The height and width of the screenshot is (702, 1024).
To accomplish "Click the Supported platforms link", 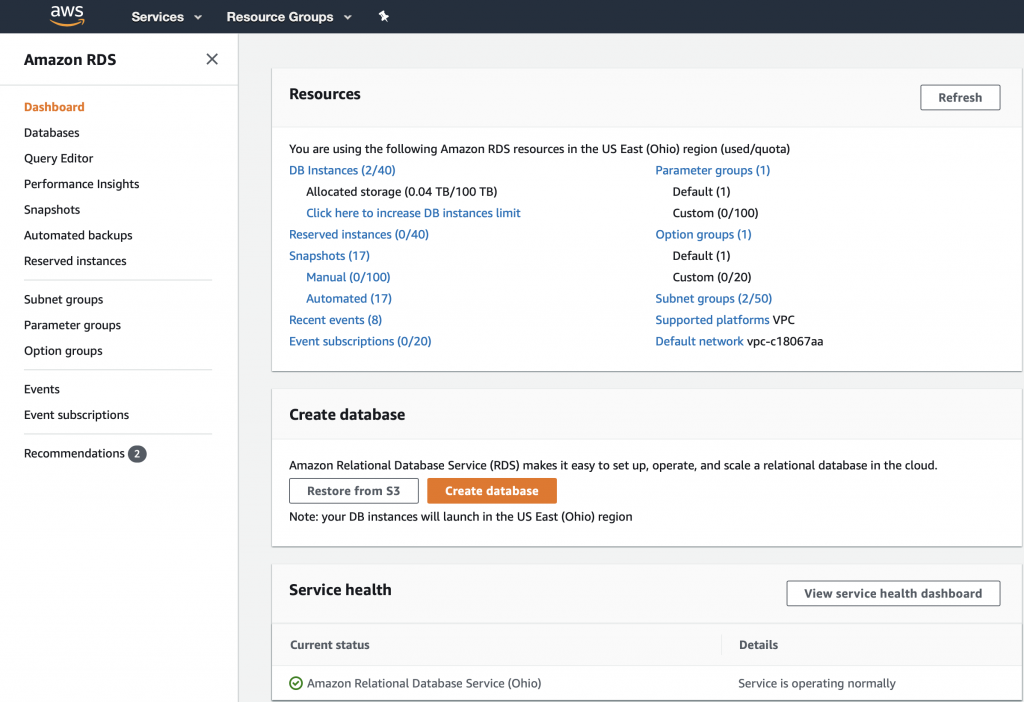I will click(x=712, y=320).
